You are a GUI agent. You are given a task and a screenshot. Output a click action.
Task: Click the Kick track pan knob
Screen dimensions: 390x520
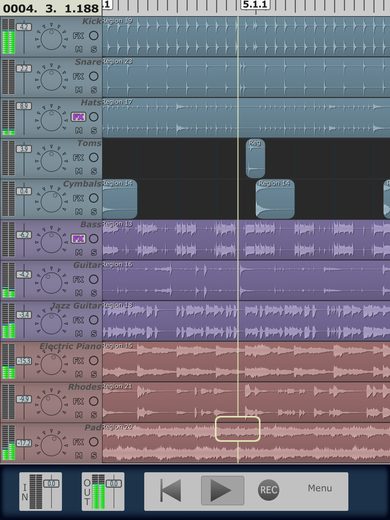[51, 38]
